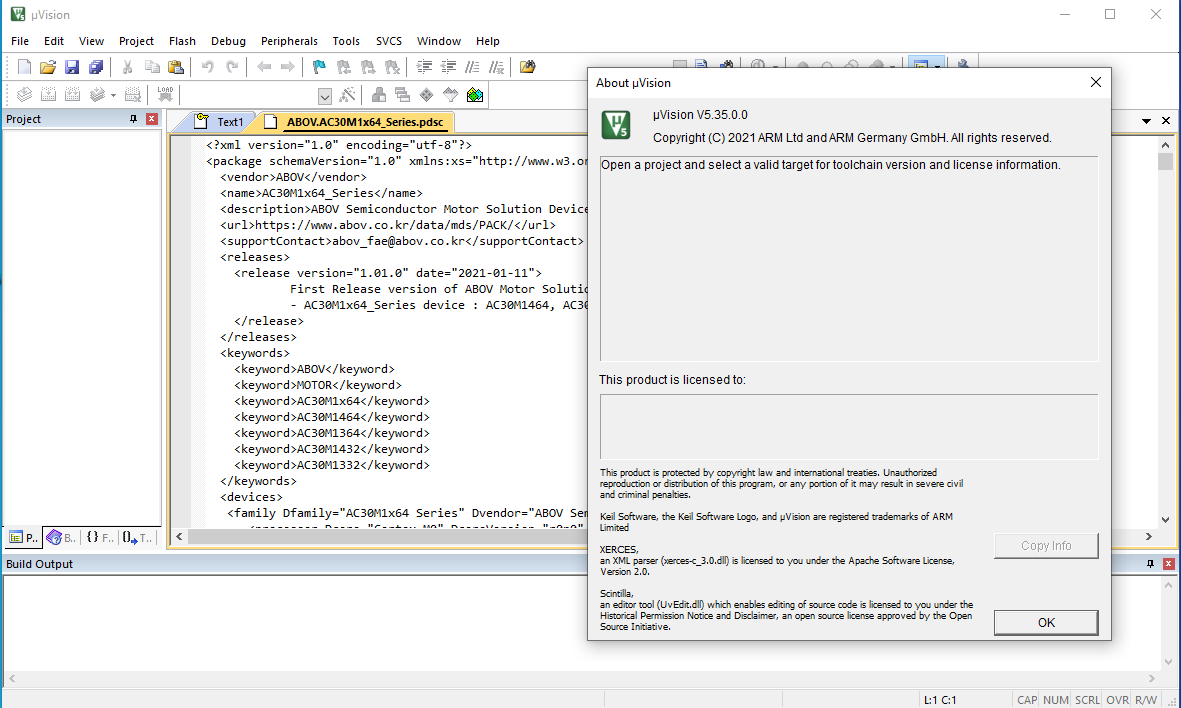Image resolution: width=1181 pixels, height=708 pixels.
Task: Open the Project menu
Action: point(136,41)
